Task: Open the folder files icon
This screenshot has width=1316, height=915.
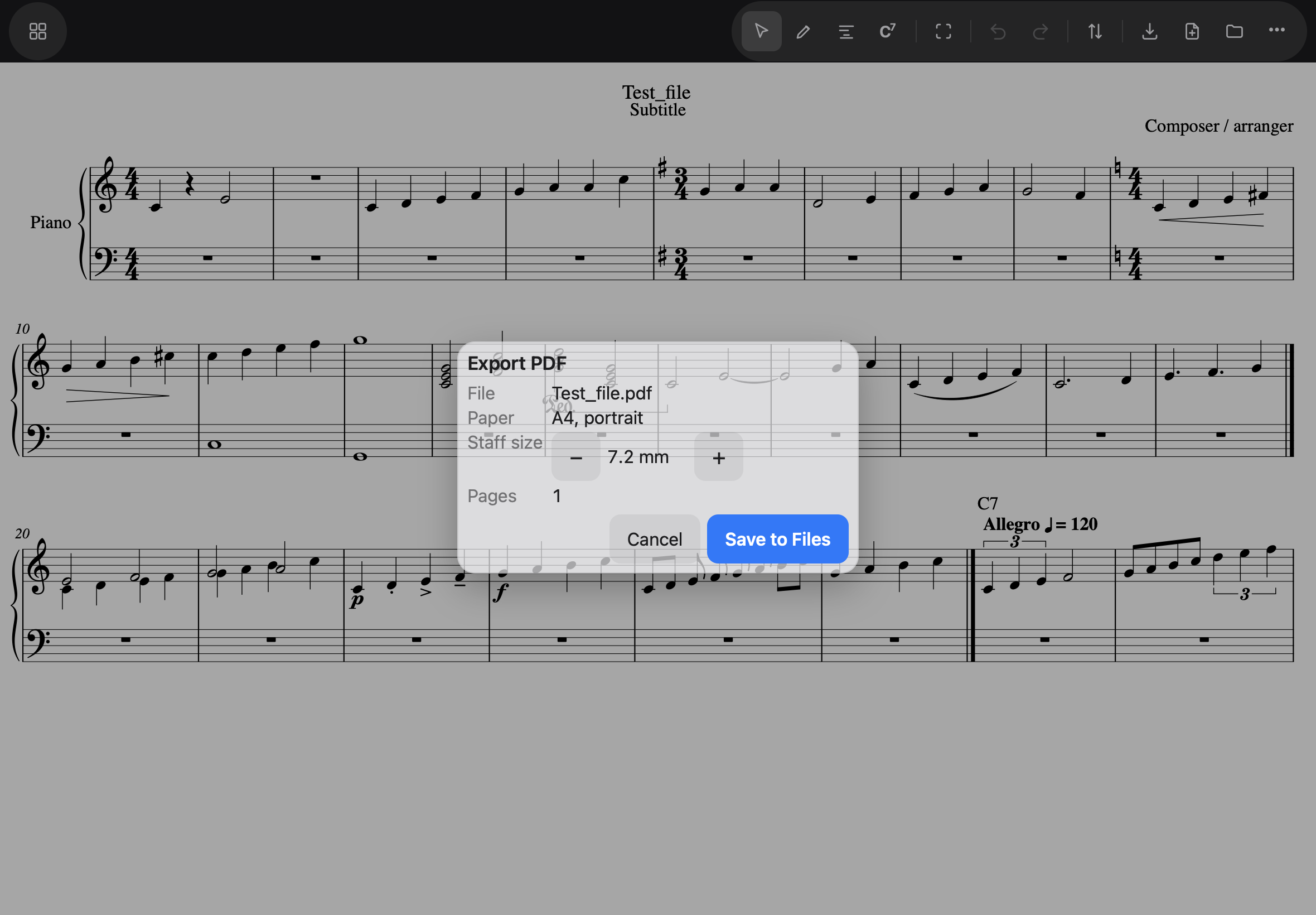Action: pyautogui.click(x=1235, y=31)
